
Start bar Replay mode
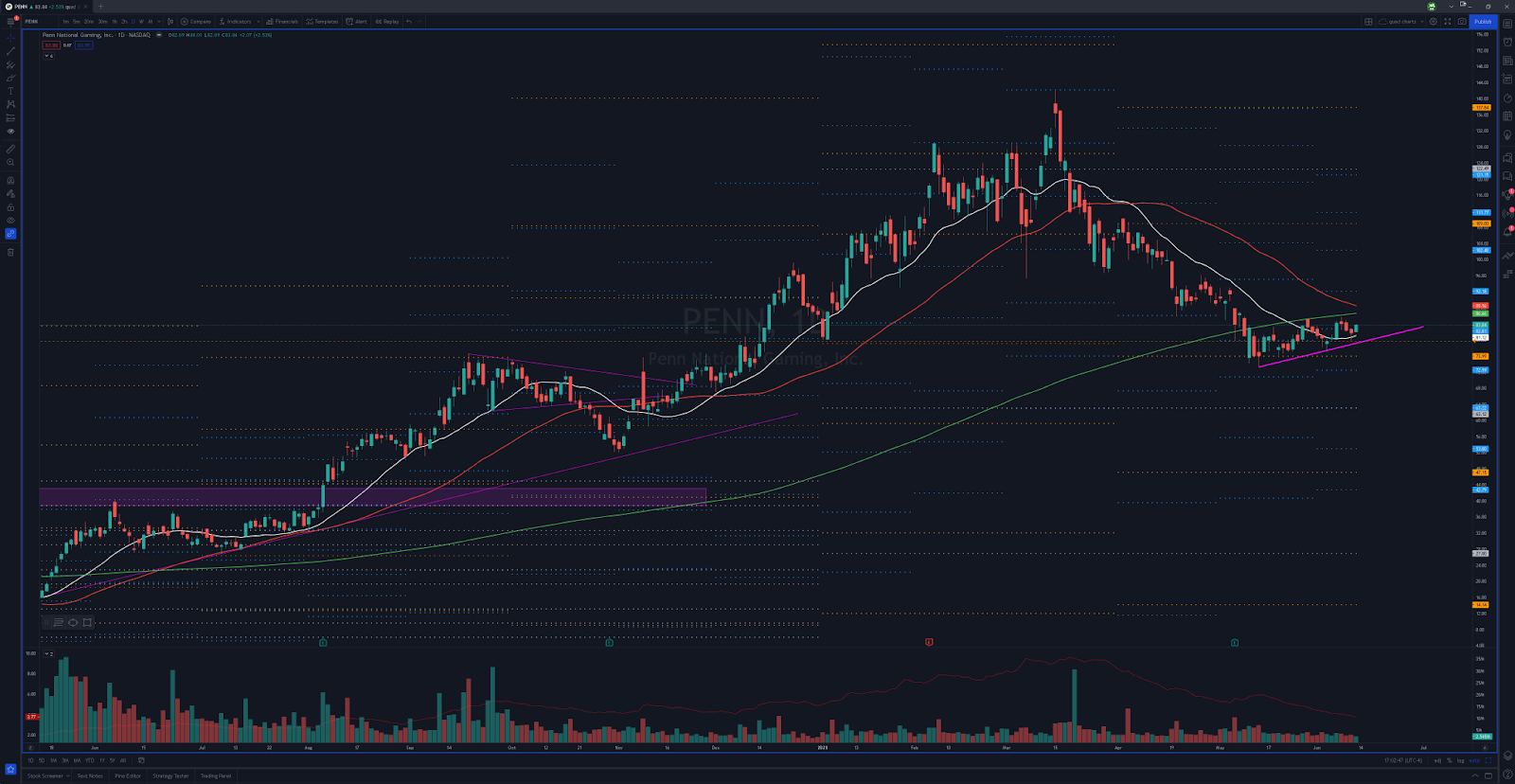click(x=387, y=21)
